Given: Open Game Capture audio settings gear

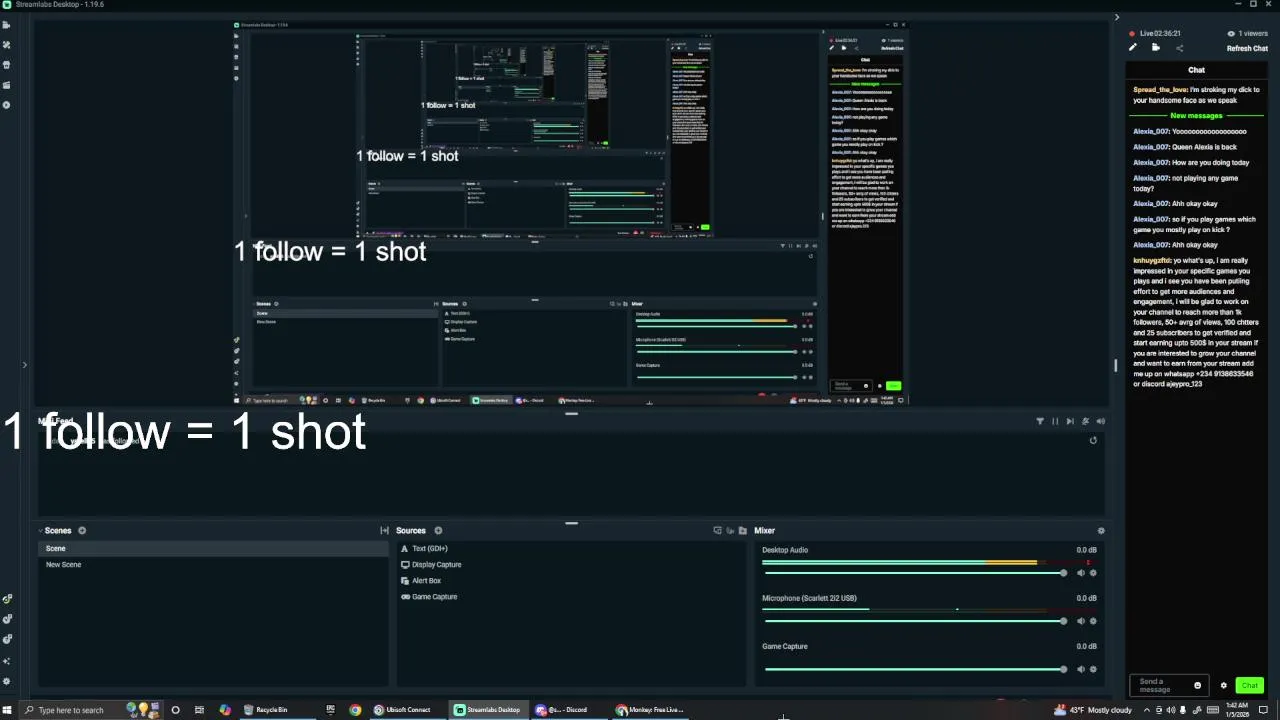Looking at the screenshot, I should 1092,669.
